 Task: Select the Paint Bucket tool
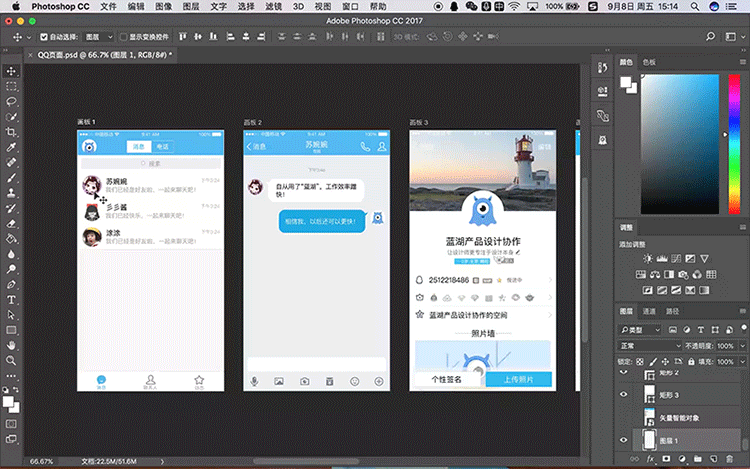(x=11, y=239)
